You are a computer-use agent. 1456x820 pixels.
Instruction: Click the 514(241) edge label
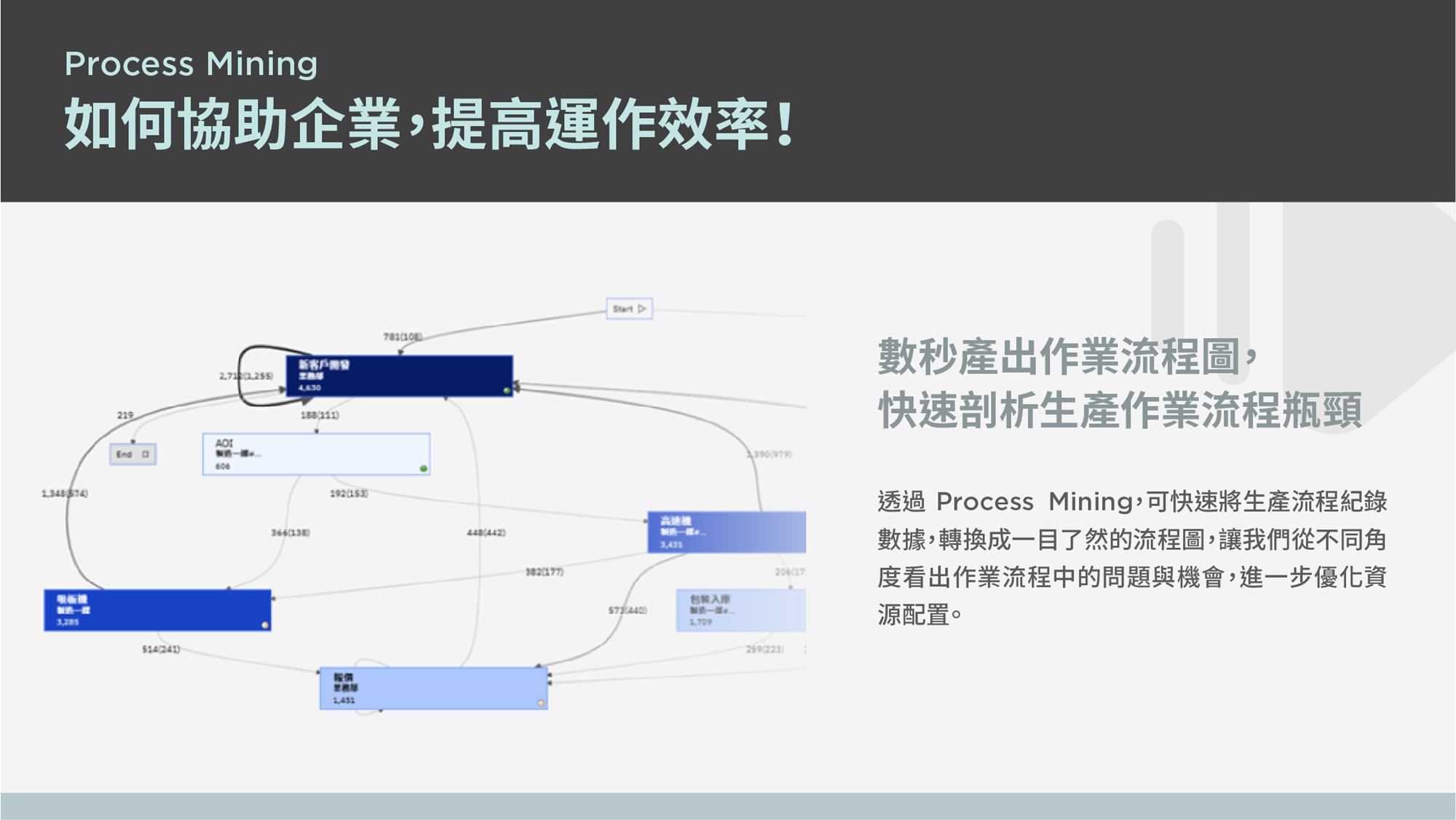(161, 649)
